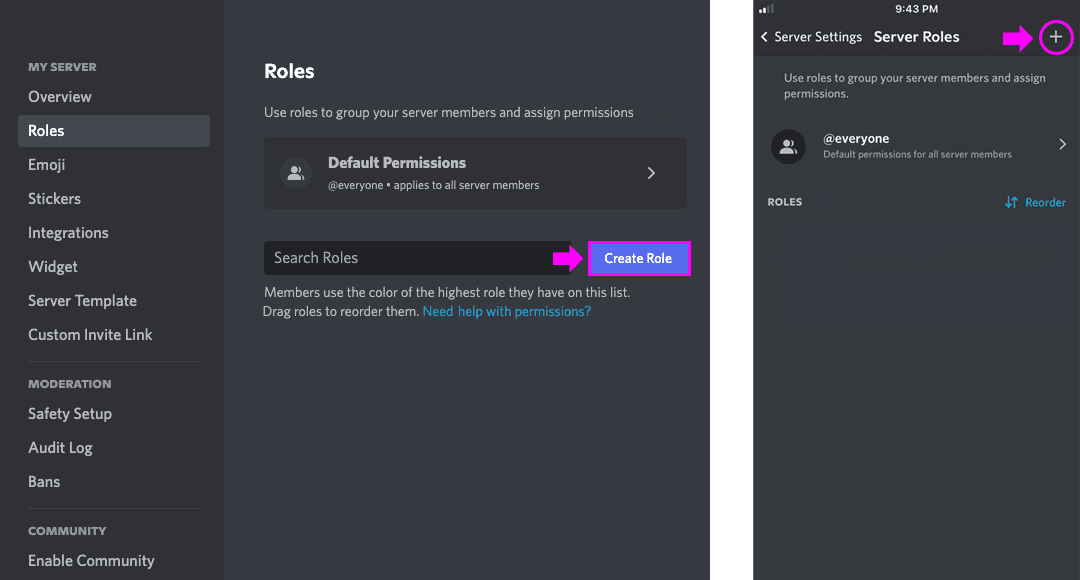Expand Default Permissions with the chevron arrow
The image size is (1080, 580).
pyautogui.click(x=651, y=173)
